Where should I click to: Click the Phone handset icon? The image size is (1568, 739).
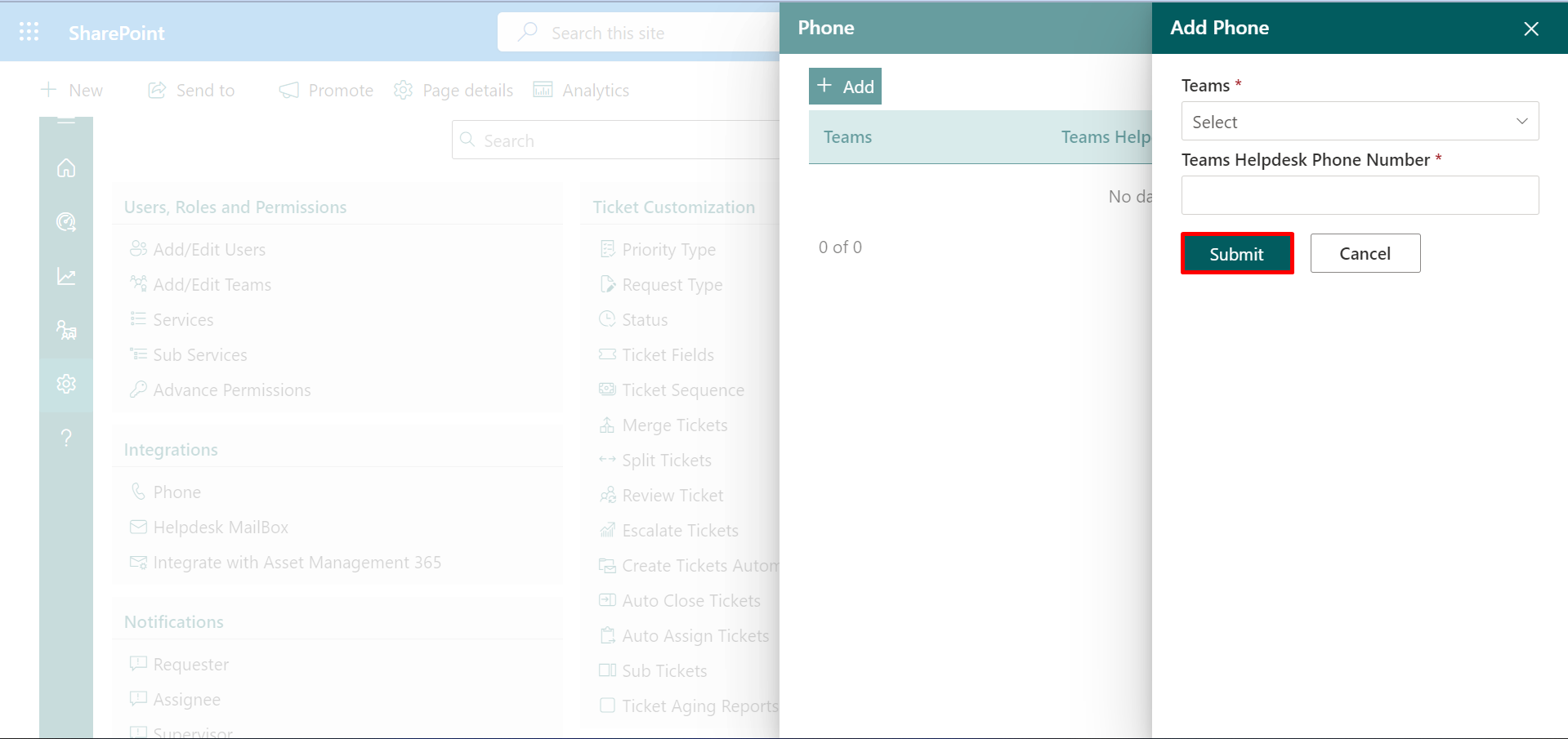[138, 491]
